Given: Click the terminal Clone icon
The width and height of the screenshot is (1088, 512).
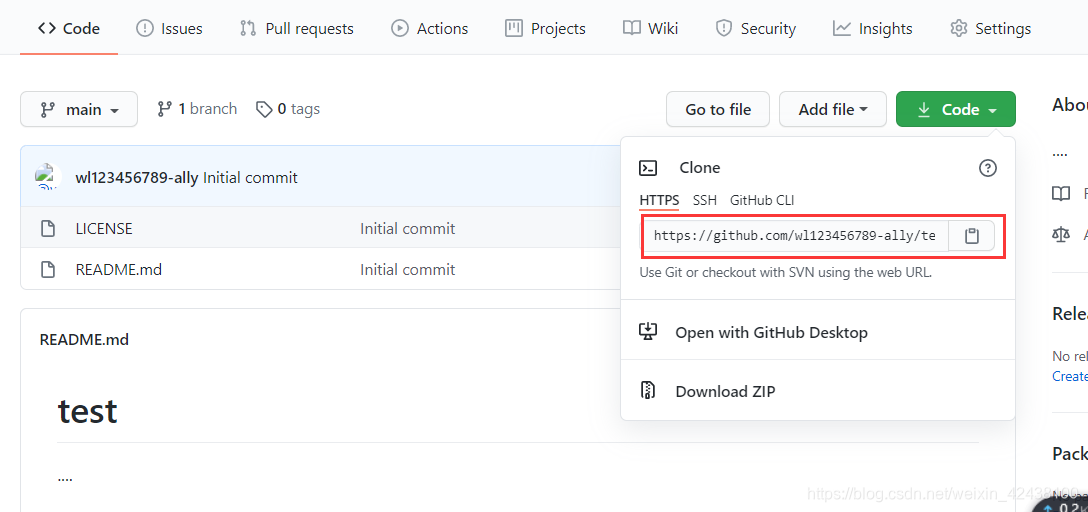Looking at the screenshot, I should [x=648, y=167].
